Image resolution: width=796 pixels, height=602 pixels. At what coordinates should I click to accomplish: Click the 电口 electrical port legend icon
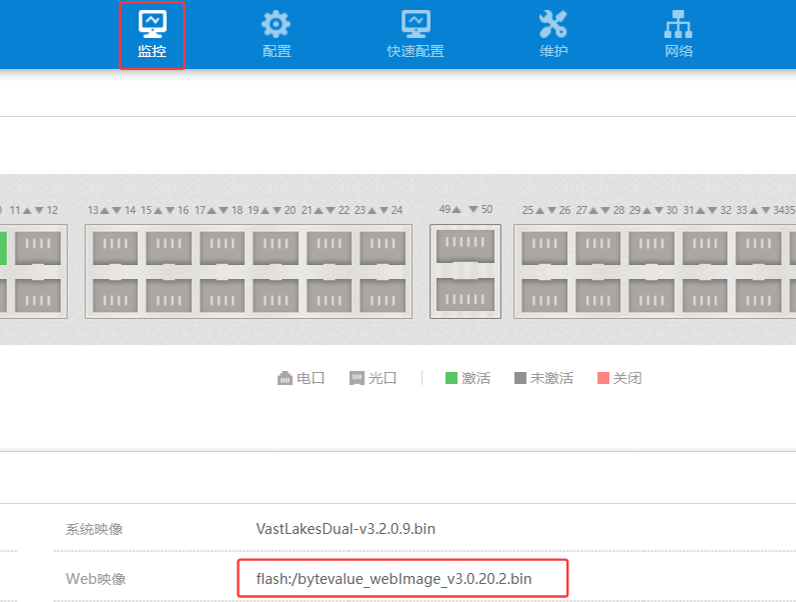click(284, 378)
